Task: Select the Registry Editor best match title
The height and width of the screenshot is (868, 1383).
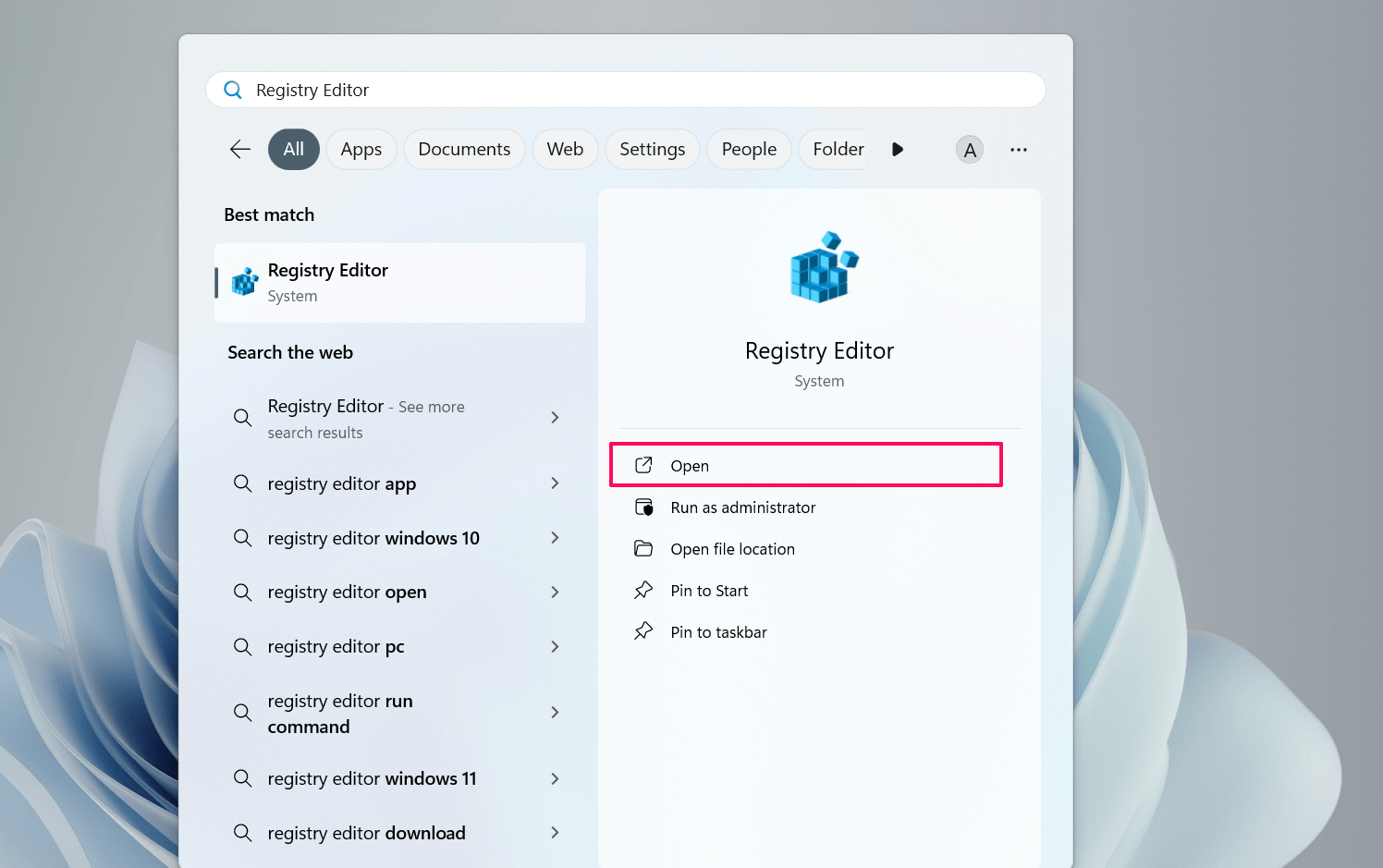Action: pyautogui.click(x=328, y=270)
